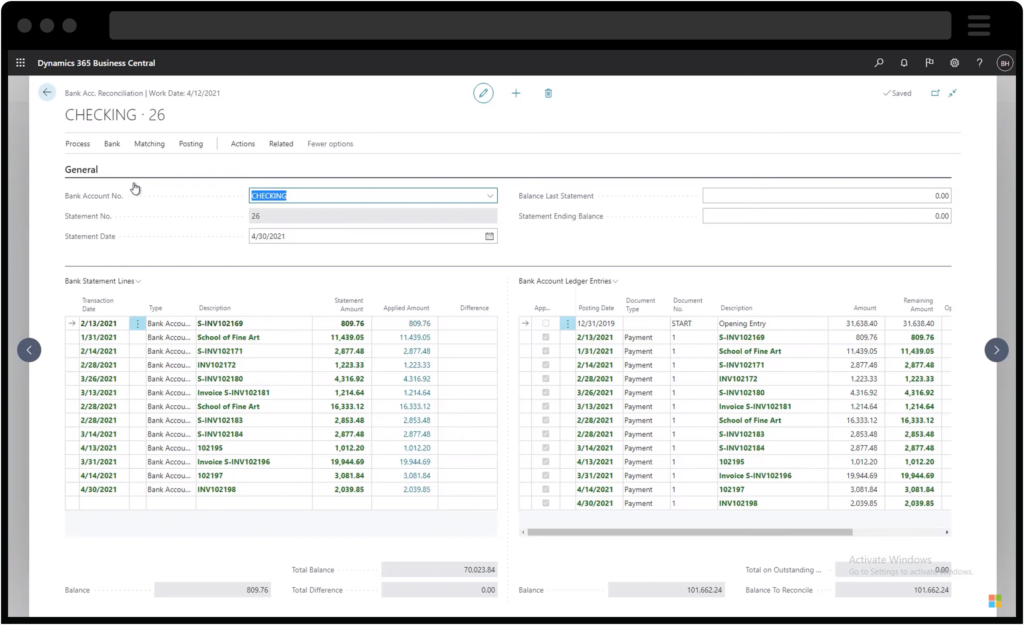Expand Bank Account Ledger Entries menu

click(x=568, y=281)
